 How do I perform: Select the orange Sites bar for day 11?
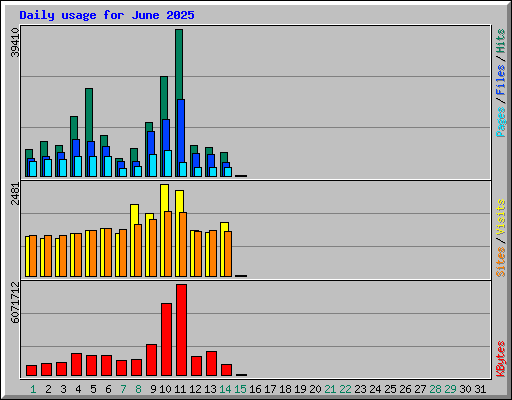point(183,244)
